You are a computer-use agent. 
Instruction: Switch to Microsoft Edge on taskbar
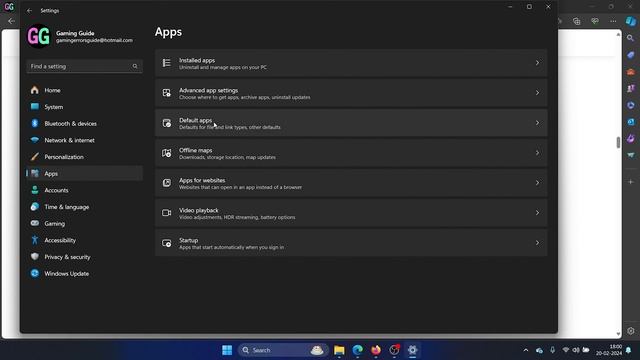(x=358, y=350)
